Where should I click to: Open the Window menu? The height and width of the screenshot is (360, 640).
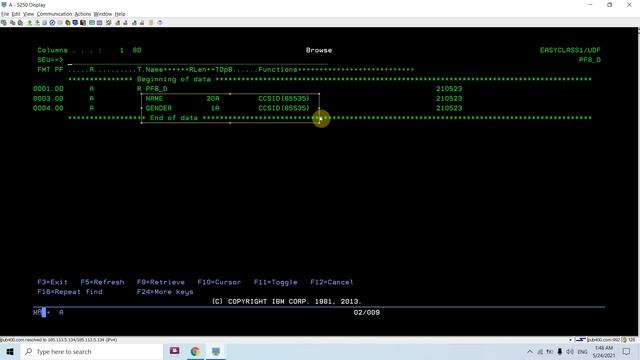pos(103,14)
